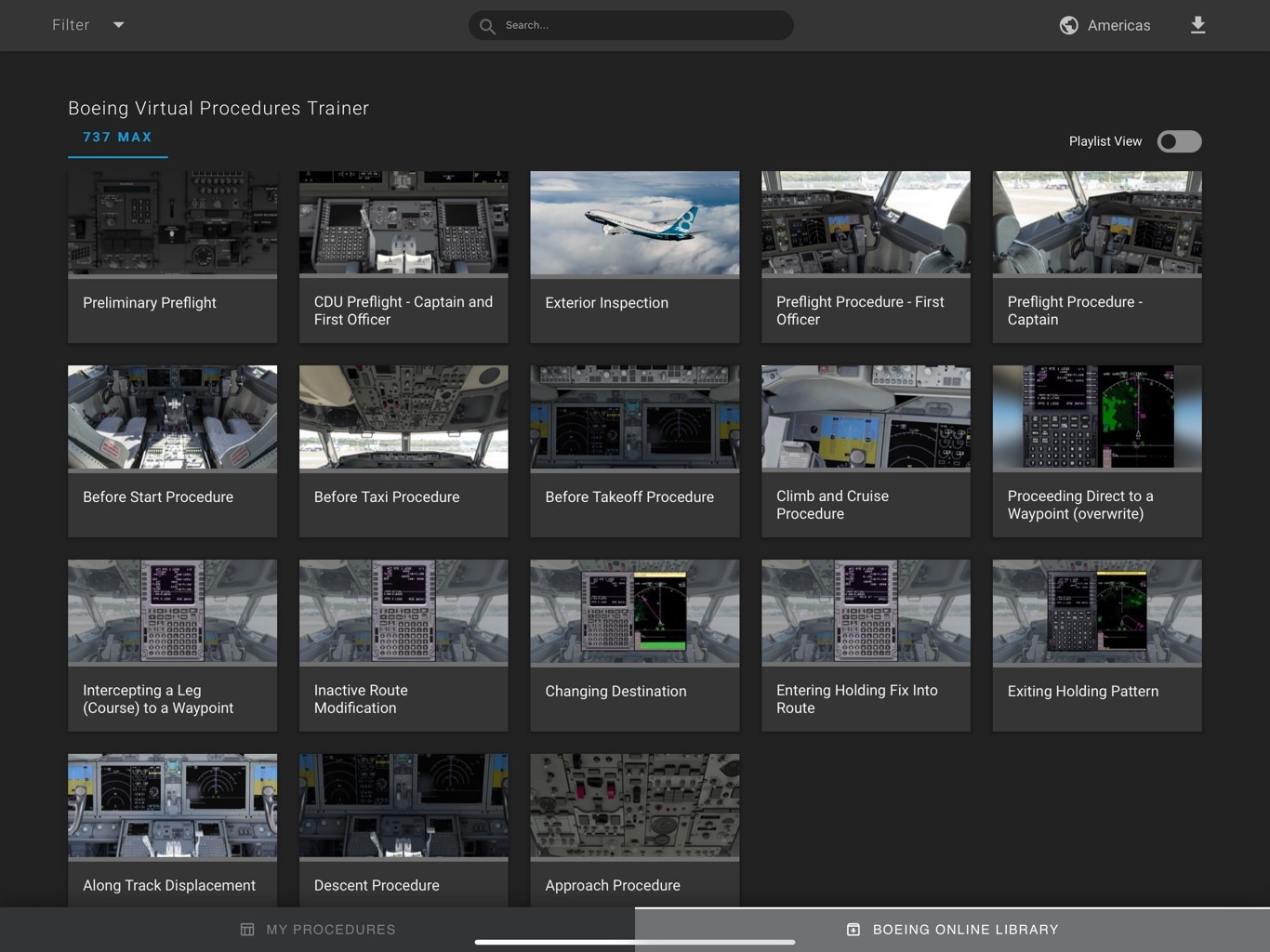This screenshot has width=1270, height=952.
Task: Open Before Takeoff Procedure card
Action: (x=635, y=451)
